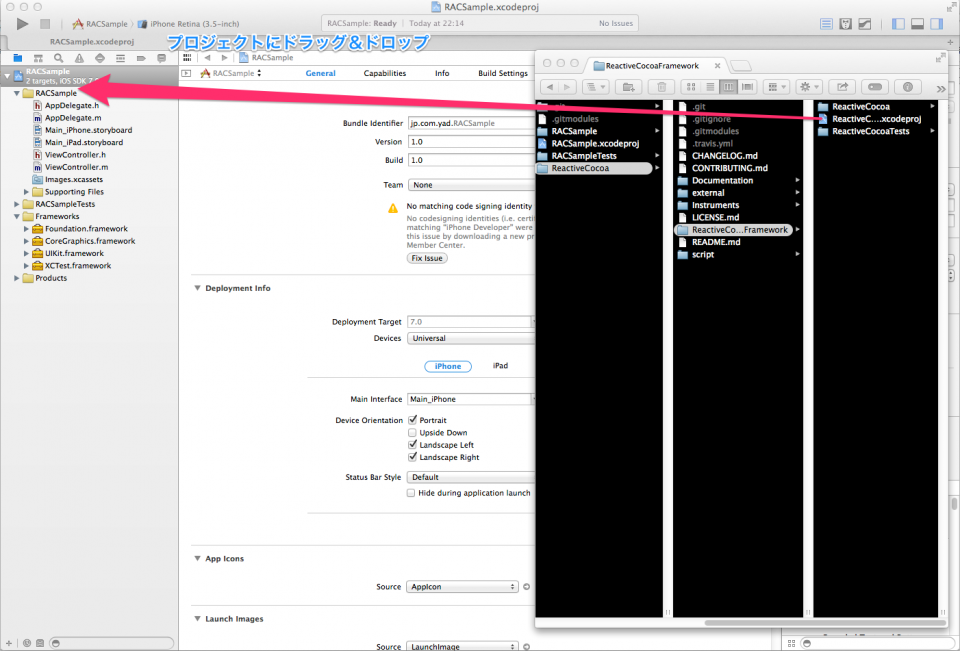Open the Symbol navigator in Xcode
The image size is (960, 651).
tap(38, 58)
